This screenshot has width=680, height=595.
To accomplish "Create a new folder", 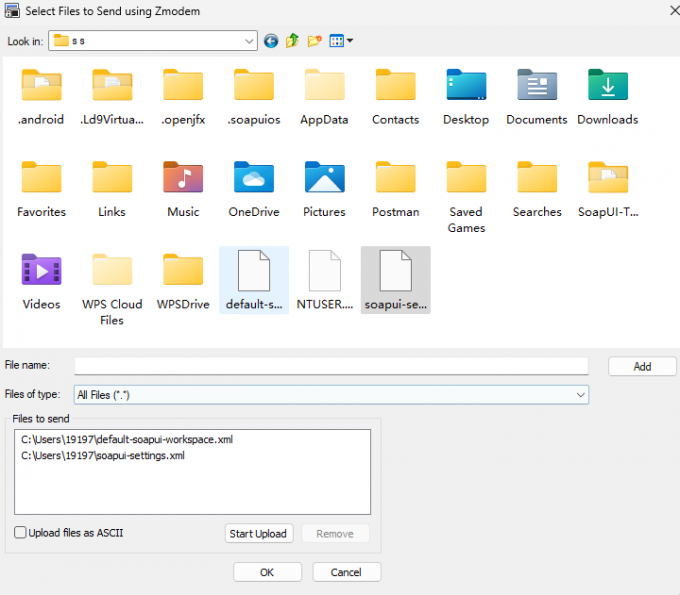I will click(314, 41).
